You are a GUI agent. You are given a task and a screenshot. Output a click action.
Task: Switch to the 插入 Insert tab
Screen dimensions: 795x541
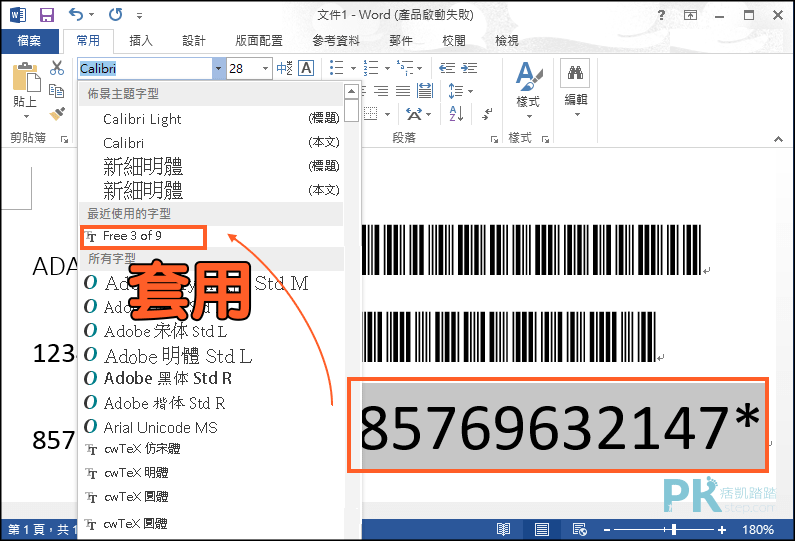coord(141,41)
